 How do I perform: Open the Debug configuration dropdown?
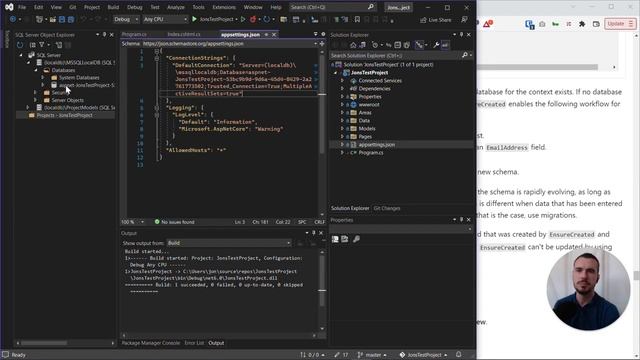click(x=126, y=19)
